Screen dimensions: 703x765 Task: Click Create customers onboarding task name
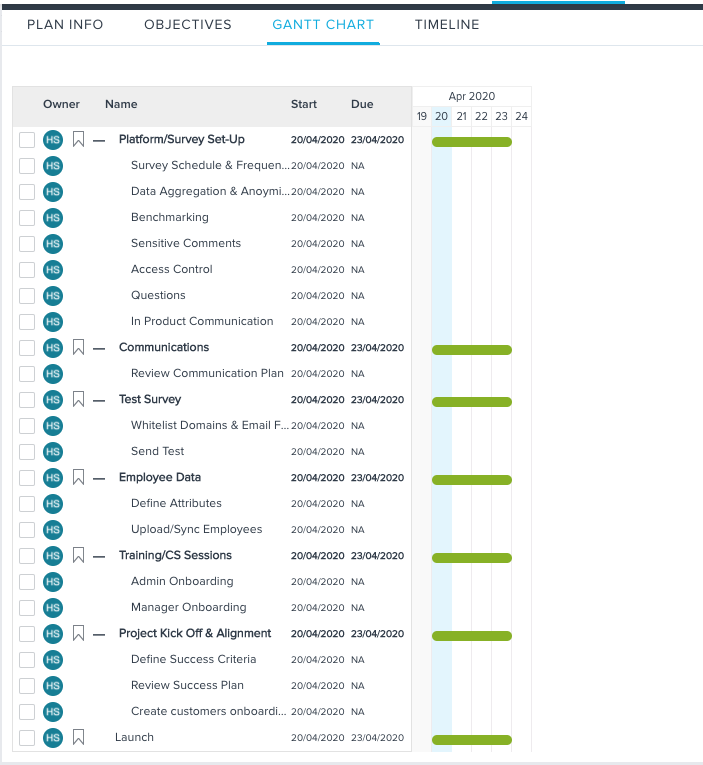click(x=208, y=711)
